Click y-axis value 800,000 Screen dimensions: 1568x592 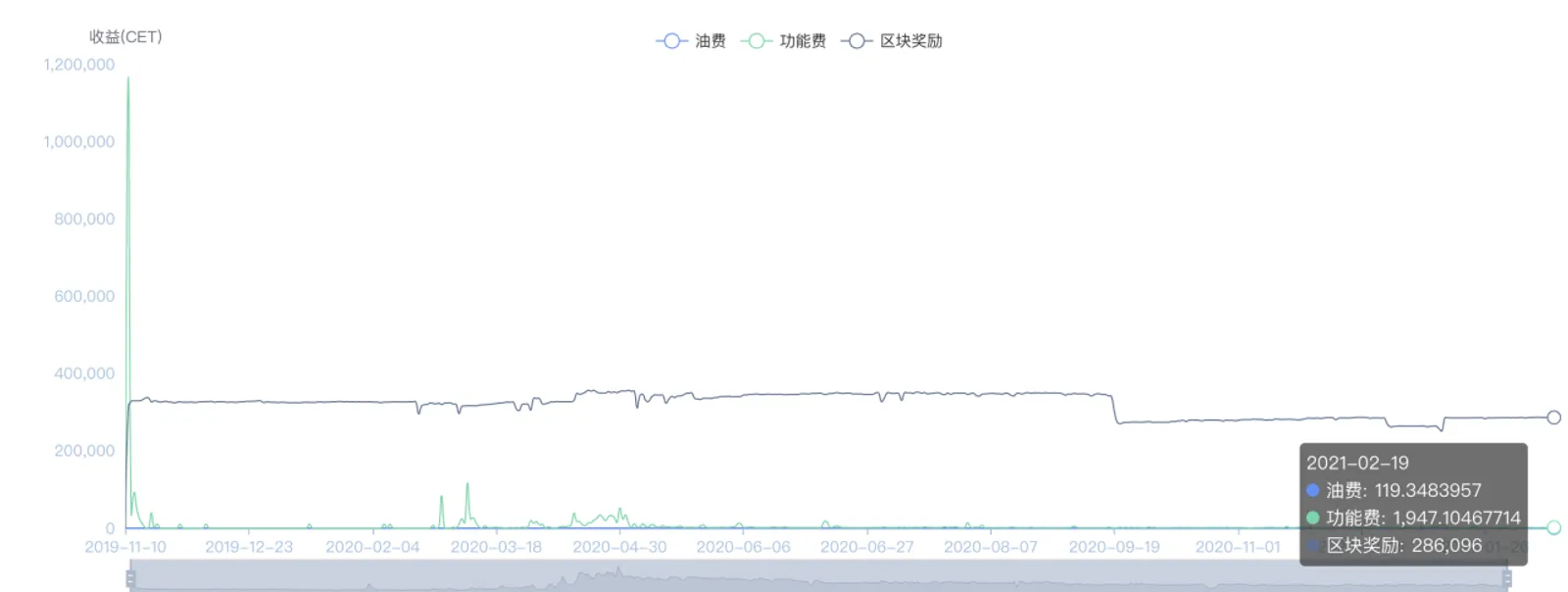84,220
